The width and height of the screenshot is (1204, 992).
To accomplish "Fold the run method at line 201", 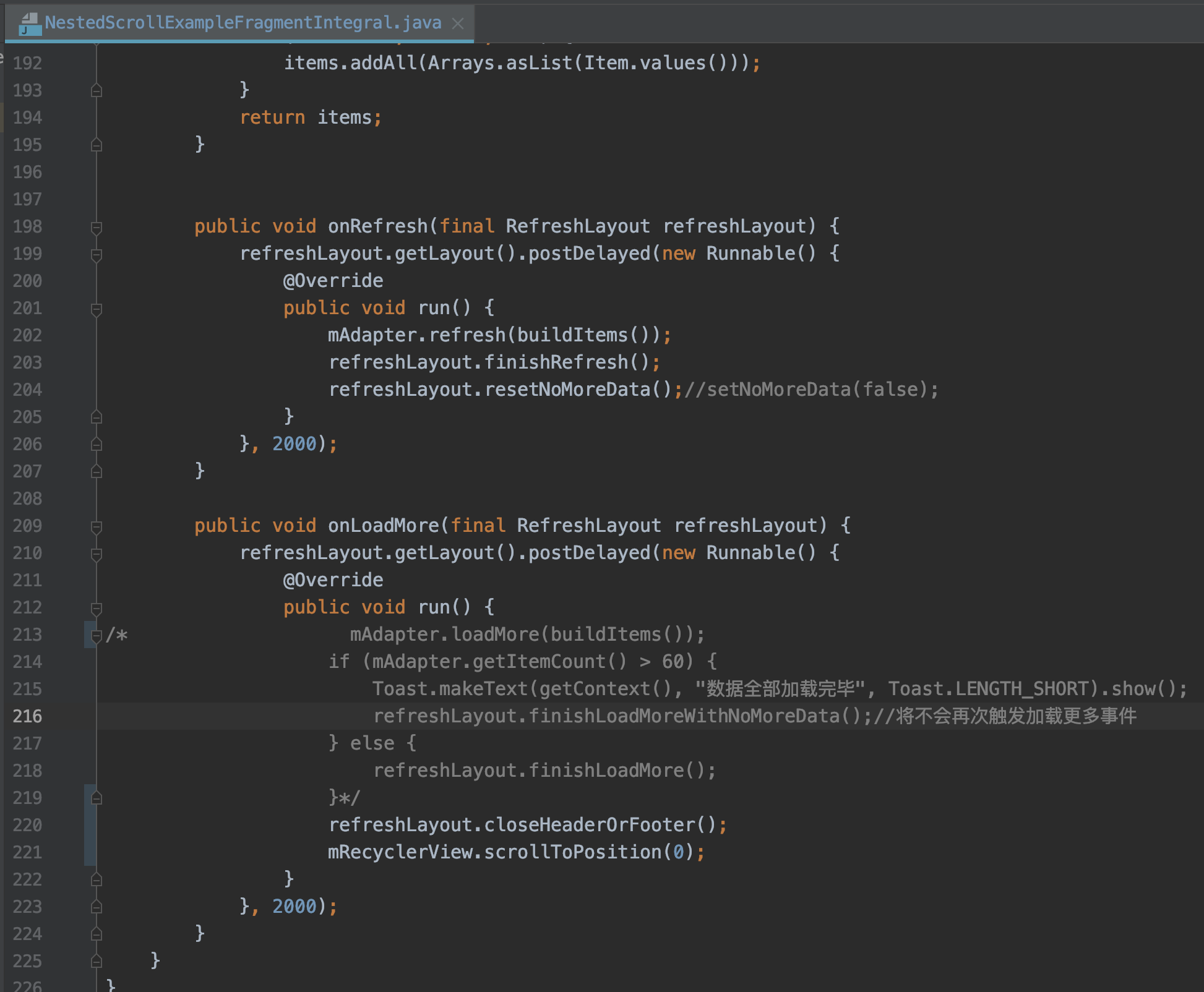I will 96,309.
